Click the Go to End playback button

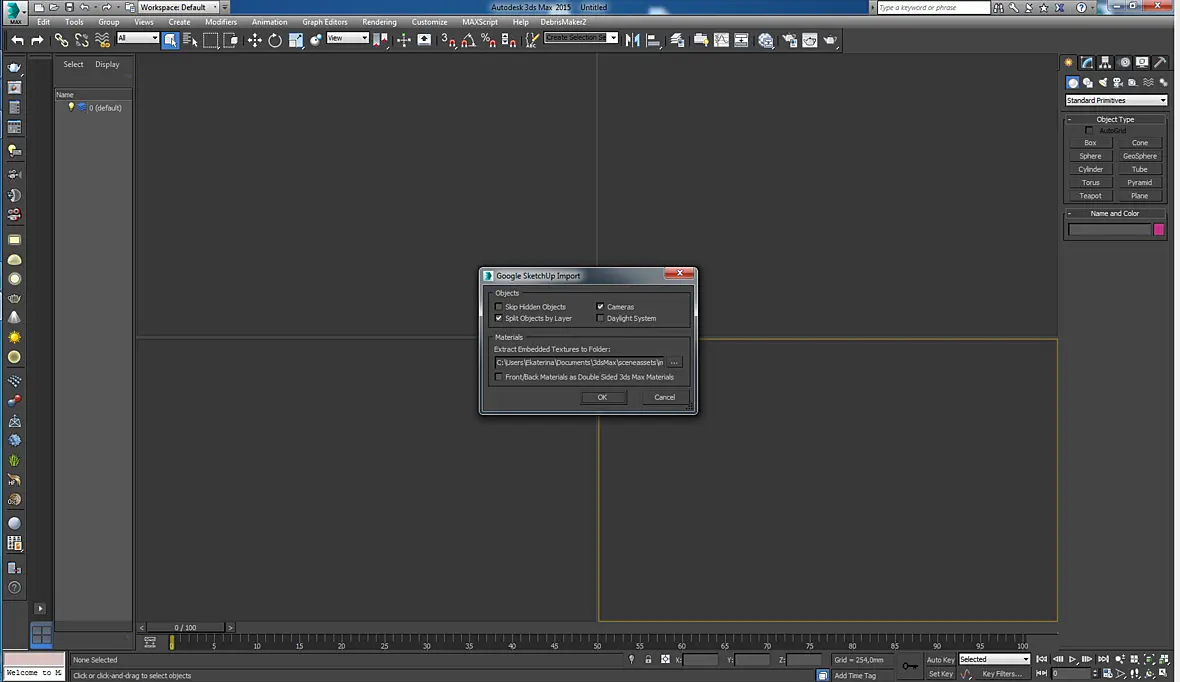point(1103,659)
